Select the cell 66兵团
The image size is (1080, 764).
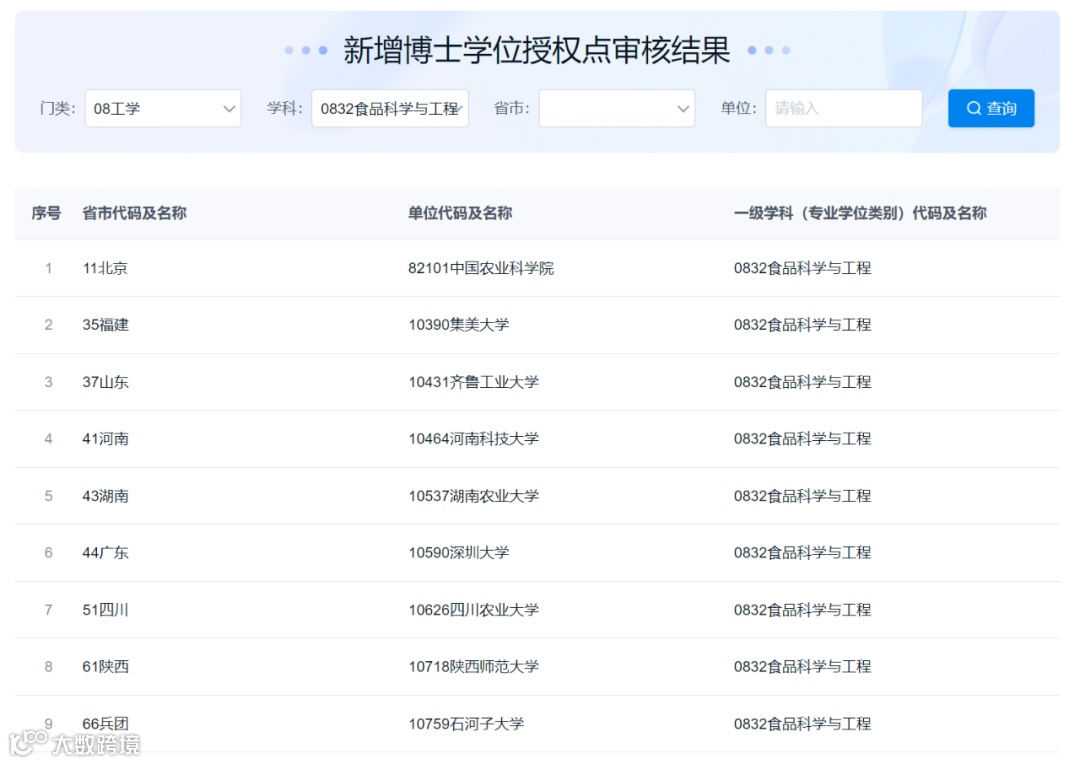click(x=105, y=723)
